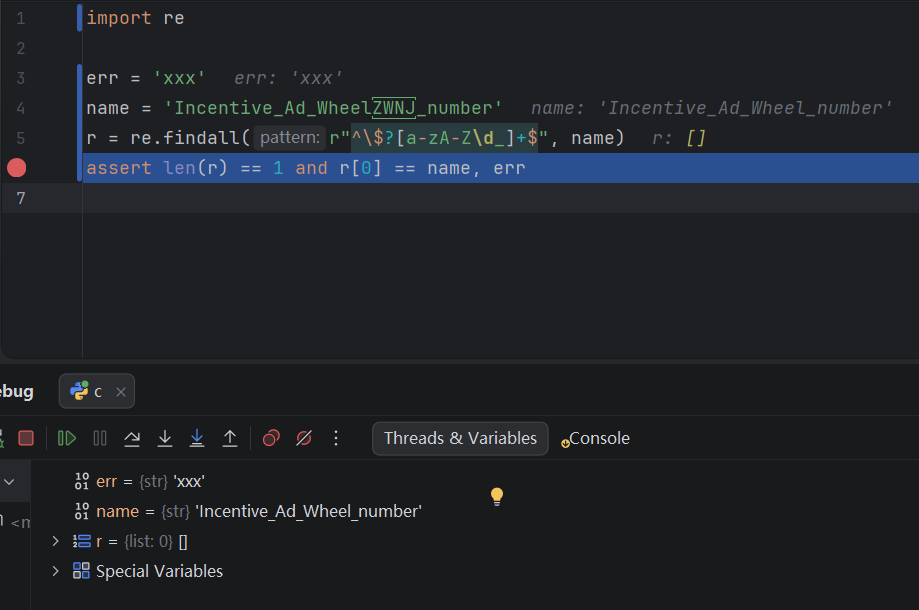Select the 'c' debug session tab
This screenshot has width=919, height=610.
pyautogui.click(x=97, y=391)
